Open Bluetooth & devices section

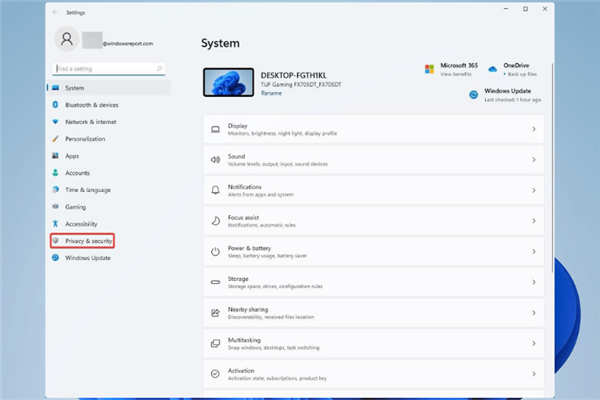click(109, 104)
